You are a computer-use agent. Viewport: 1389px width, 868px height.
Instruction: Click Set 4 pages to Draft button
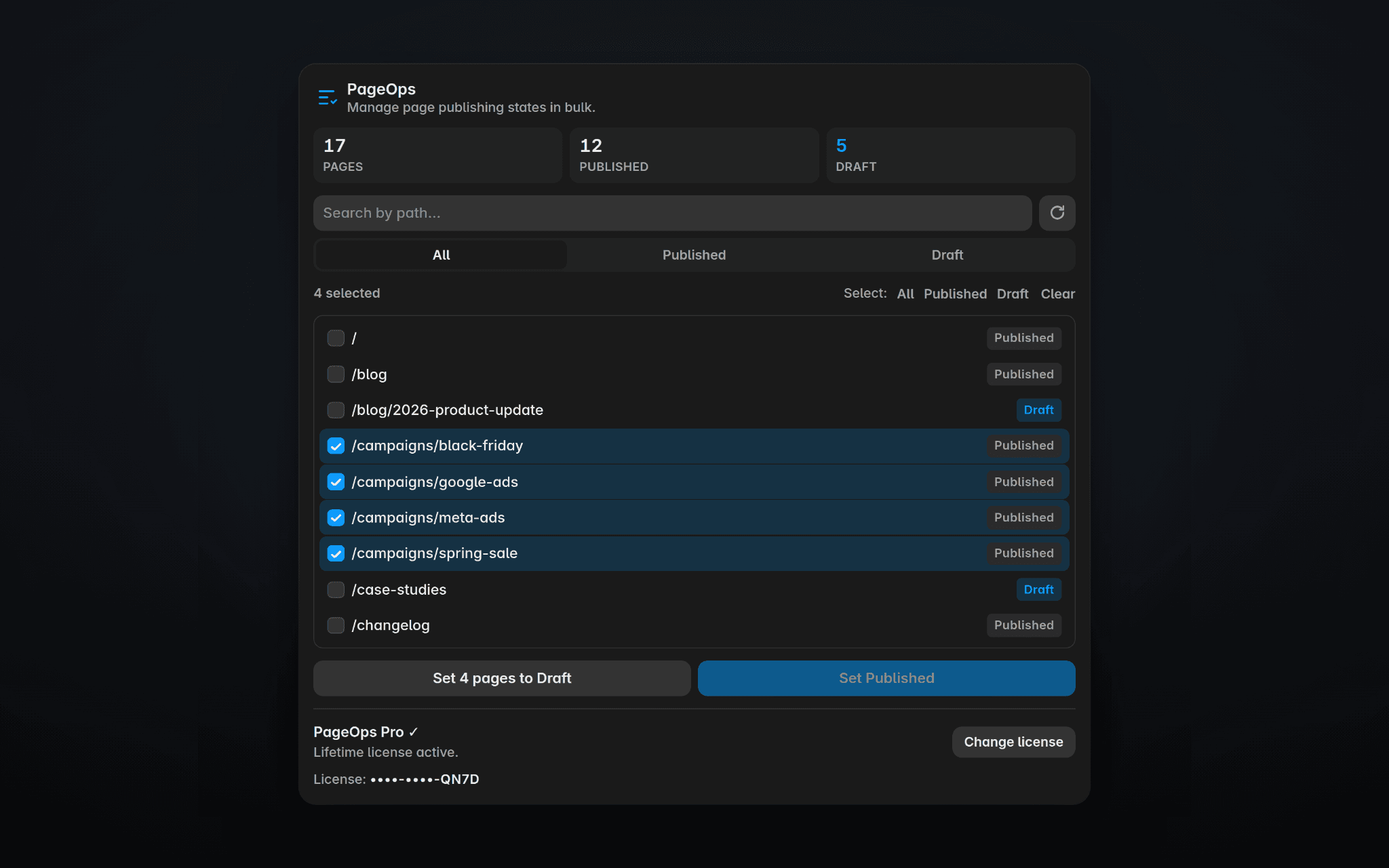[x=502, y=678]
